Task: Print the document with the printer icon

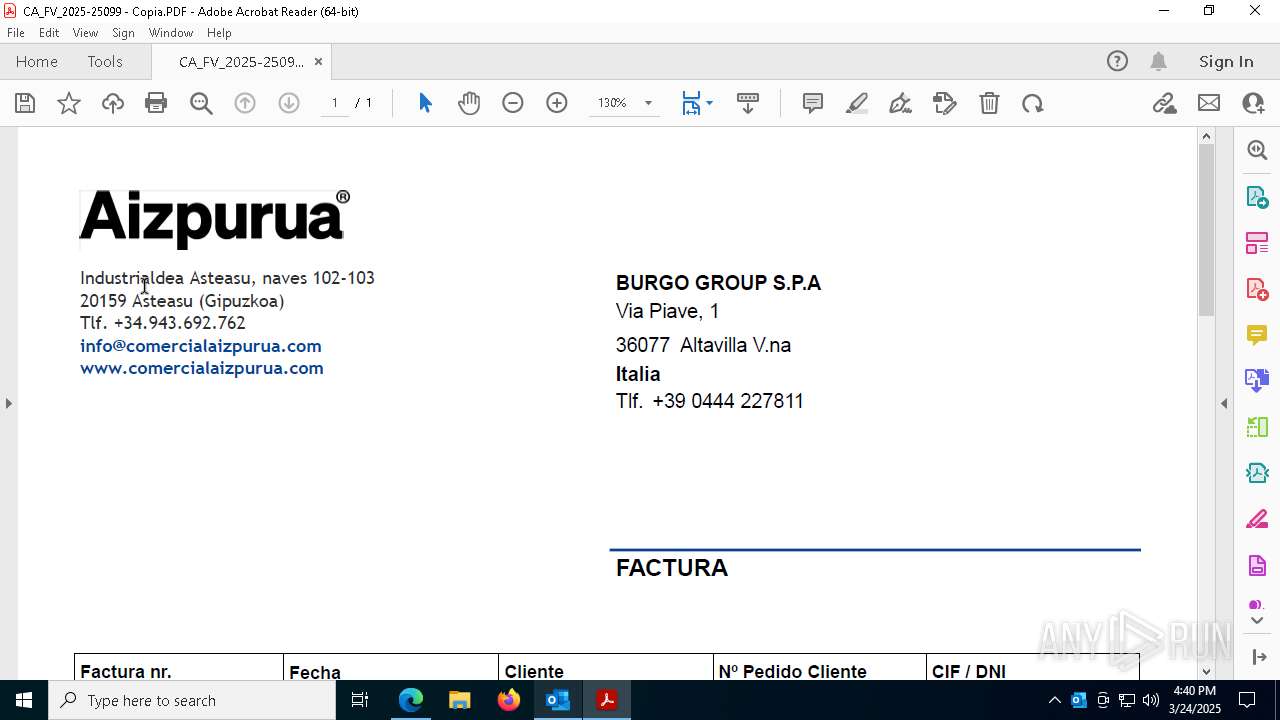Action: pos(156,103)
